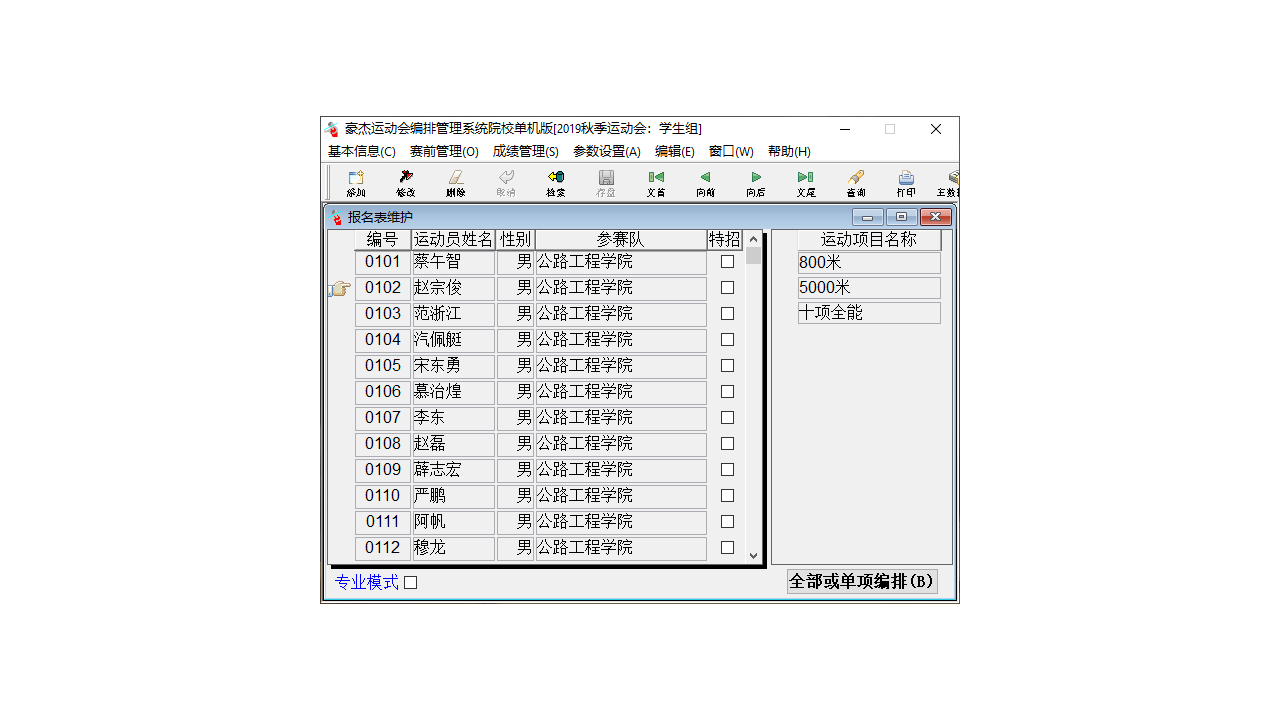Open the 窗口 menu
The image size is (1280, 720).
tap(731, 151)
